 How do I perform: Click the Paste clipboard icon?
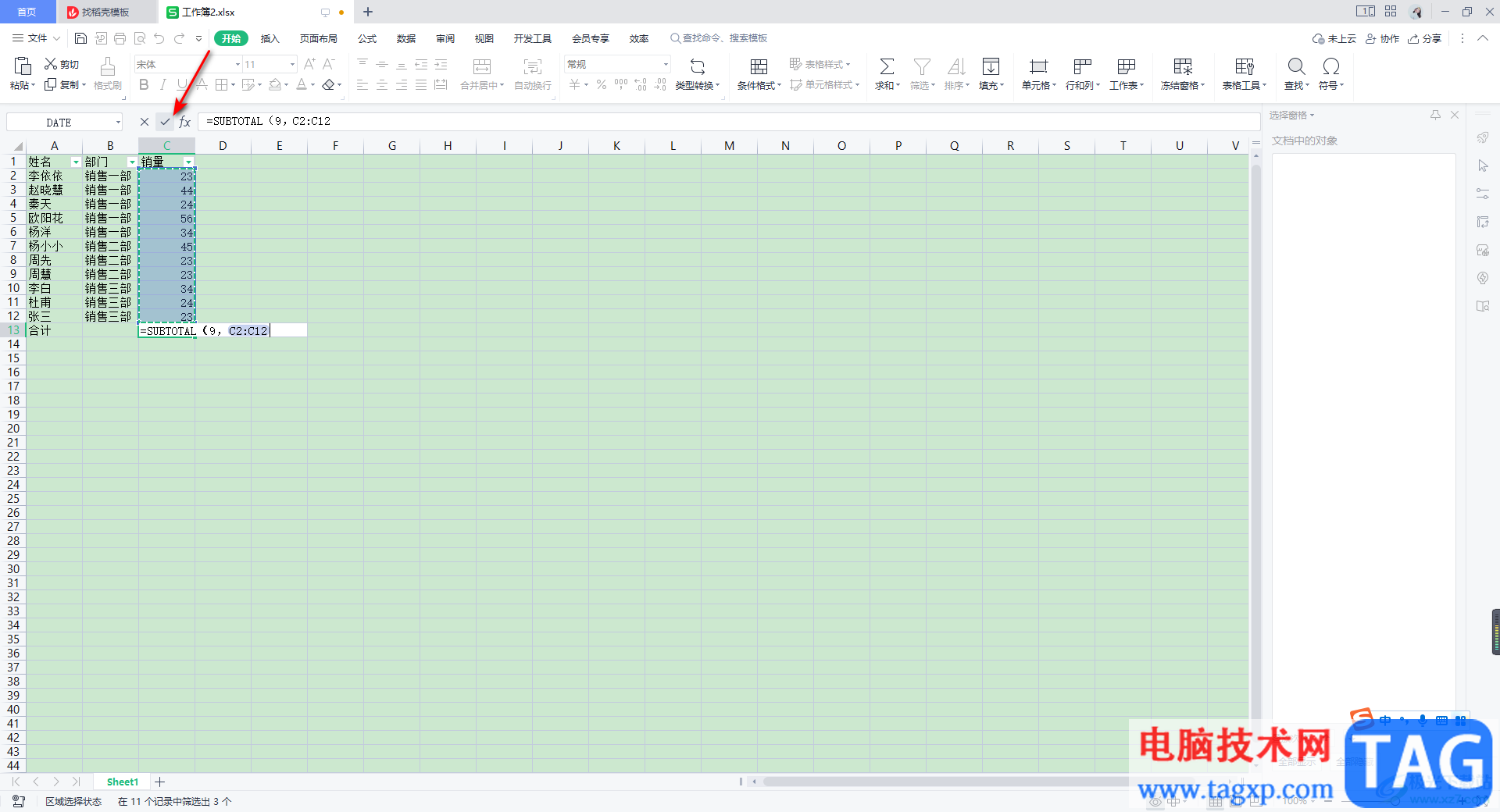point(23,66)
